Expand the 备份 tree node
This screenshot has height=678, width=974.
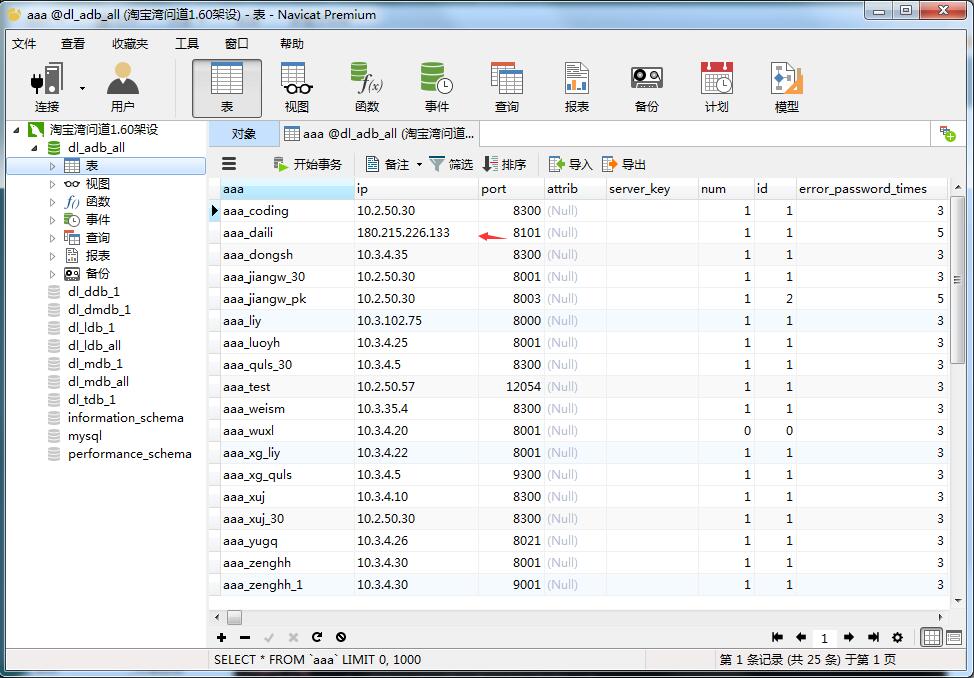(x=52, y=274)
